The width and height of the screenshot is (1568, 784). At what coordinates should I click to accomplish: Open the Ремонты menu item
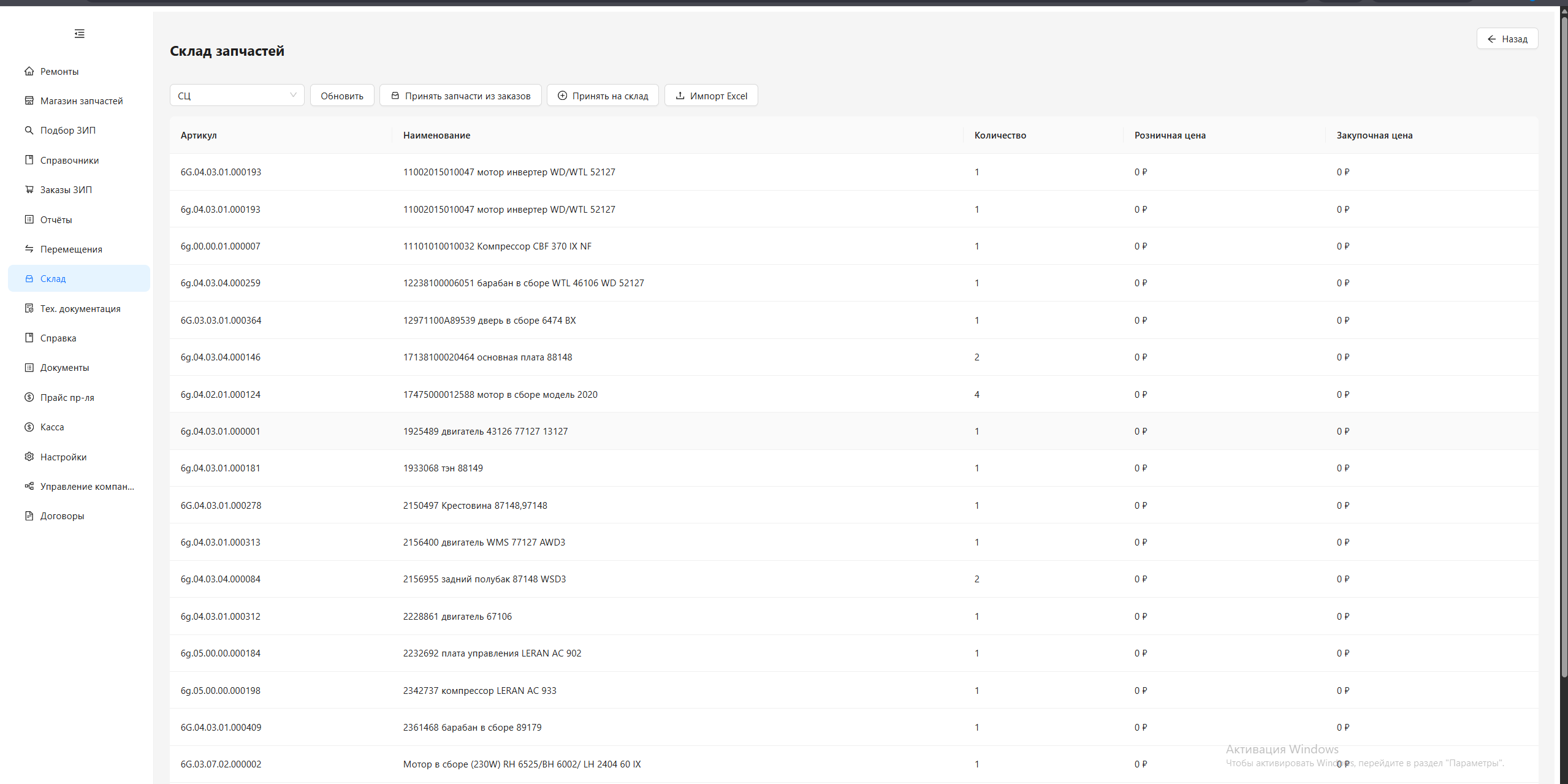[79, 71]
